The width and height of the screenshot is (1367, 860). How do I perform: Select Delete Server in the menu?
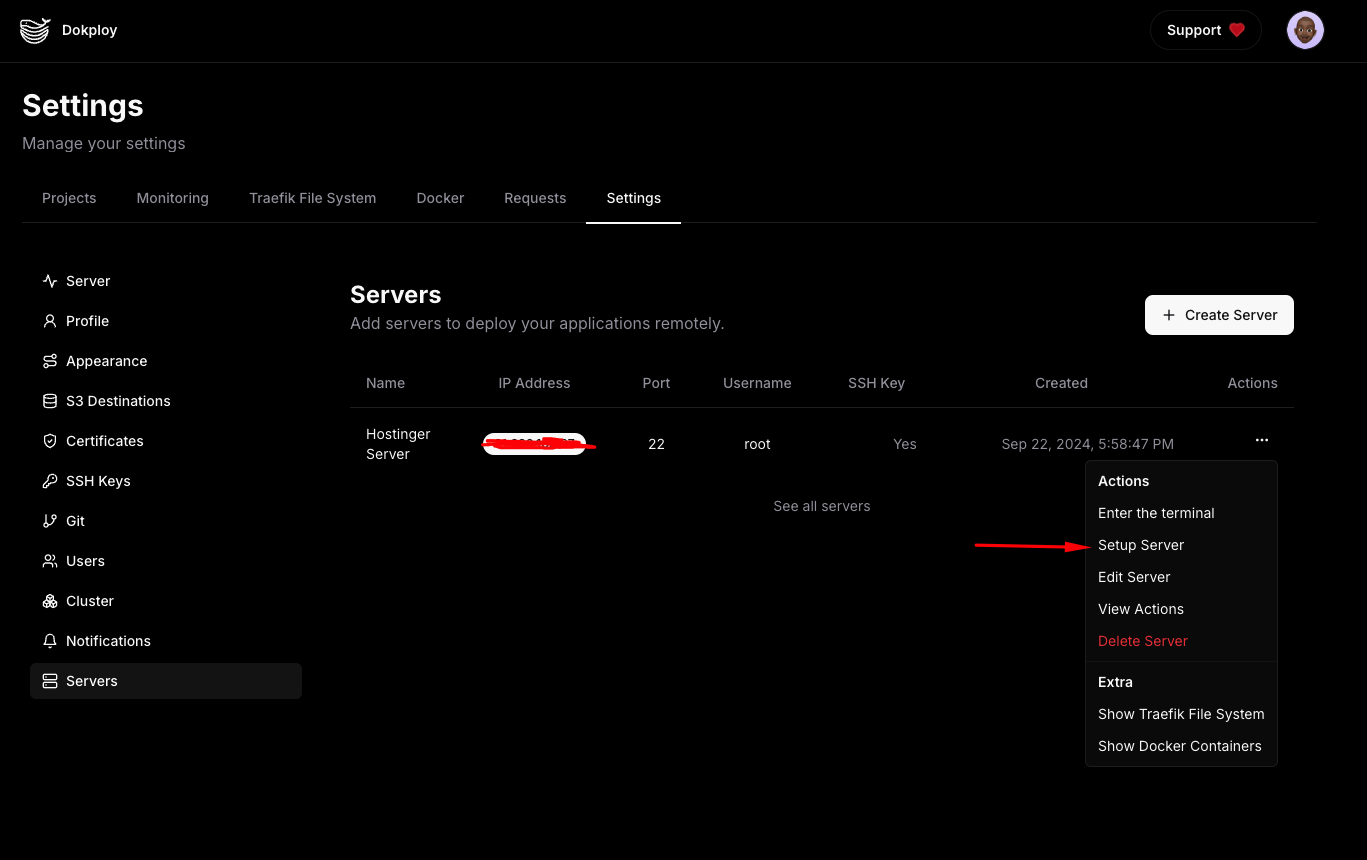(1142, 641)
